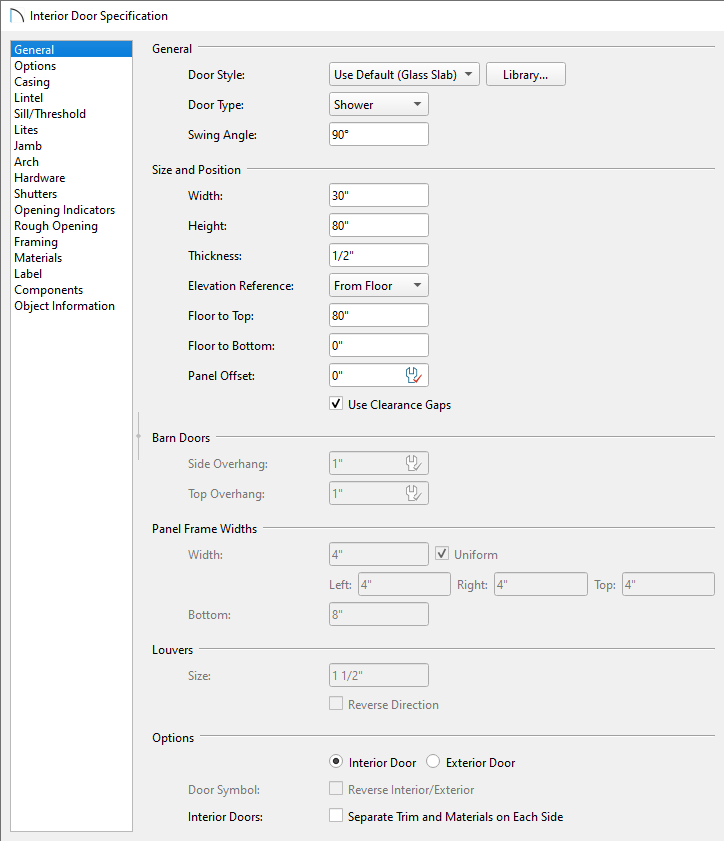The width and height of the screenshot is (724, 841).
Task: Open the Label panel
Action: point(71,274)
